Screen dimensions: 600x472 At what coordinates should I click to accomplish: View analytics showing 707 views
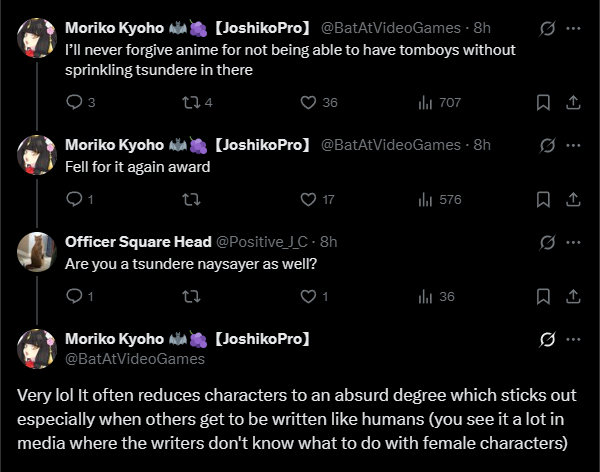(x=424, y=102)
